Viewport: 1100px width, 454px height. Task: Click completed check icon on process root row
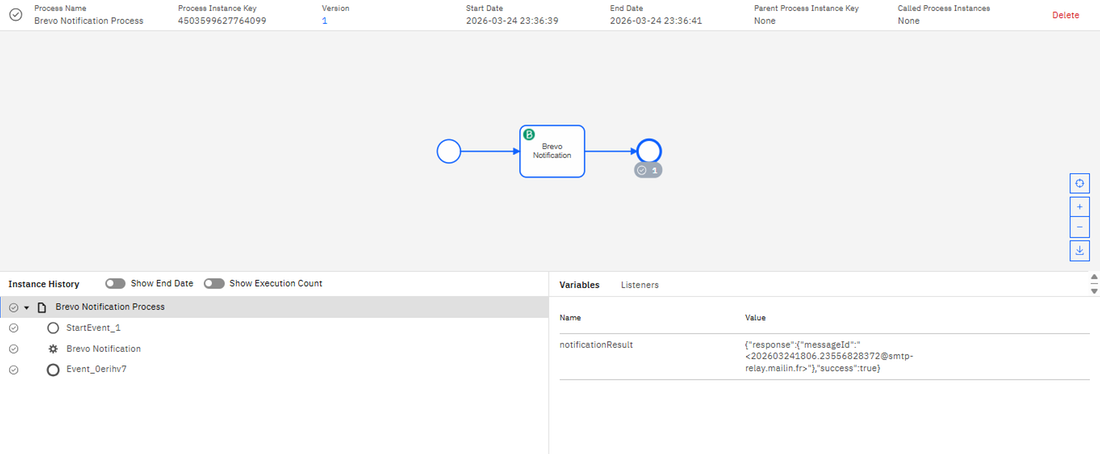pos(13,307)
